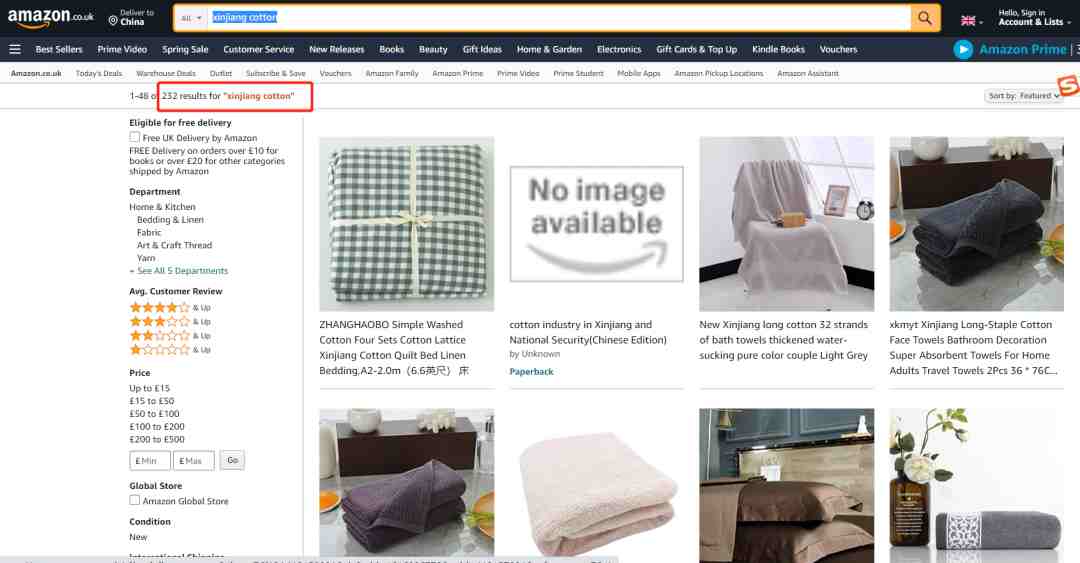1080x563 pixels.
Task: Open the hamburger all-categories menu
Action: (x=14, y=50)
